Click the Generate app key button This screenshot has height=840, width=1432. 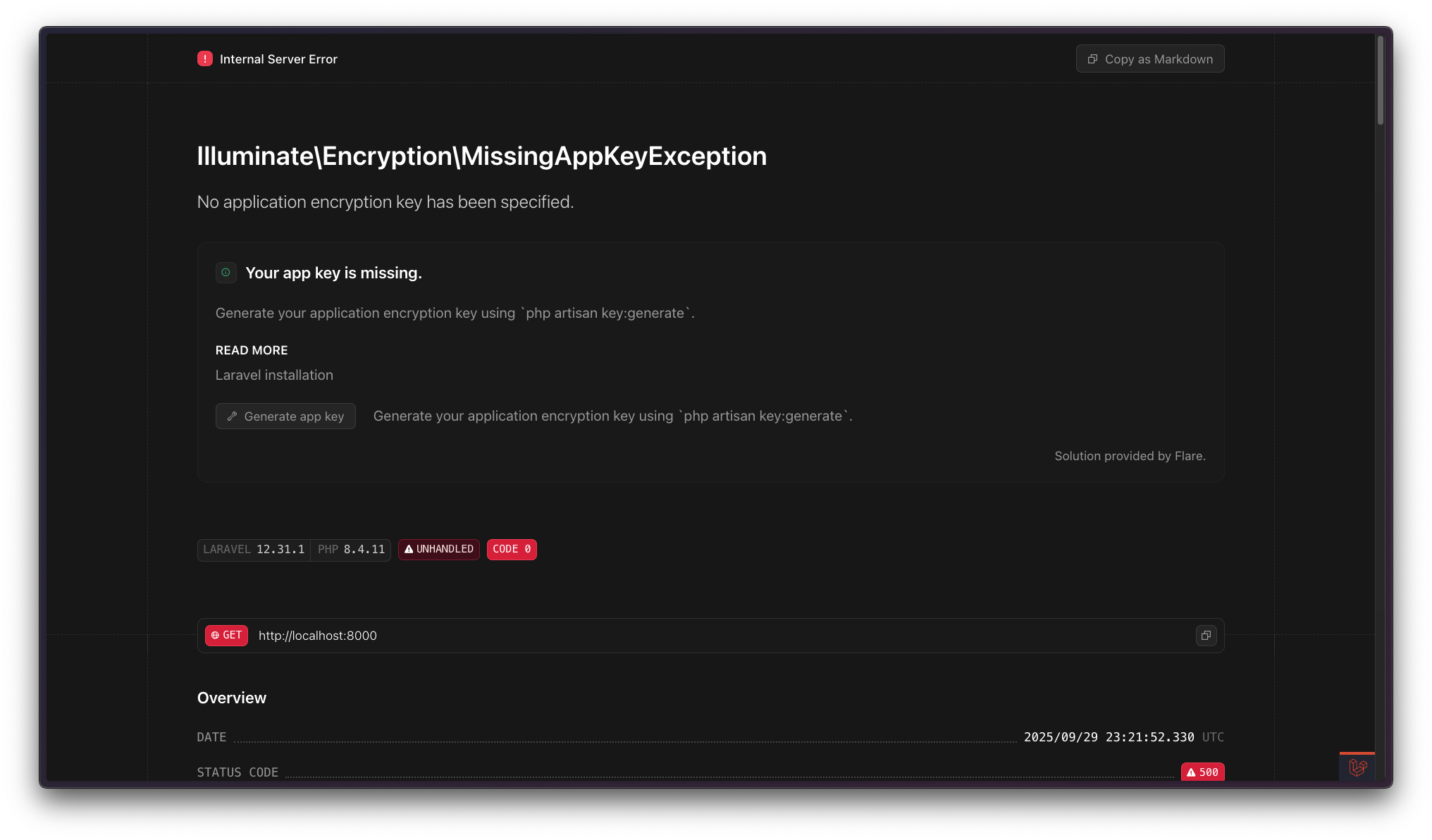(285, 416)
